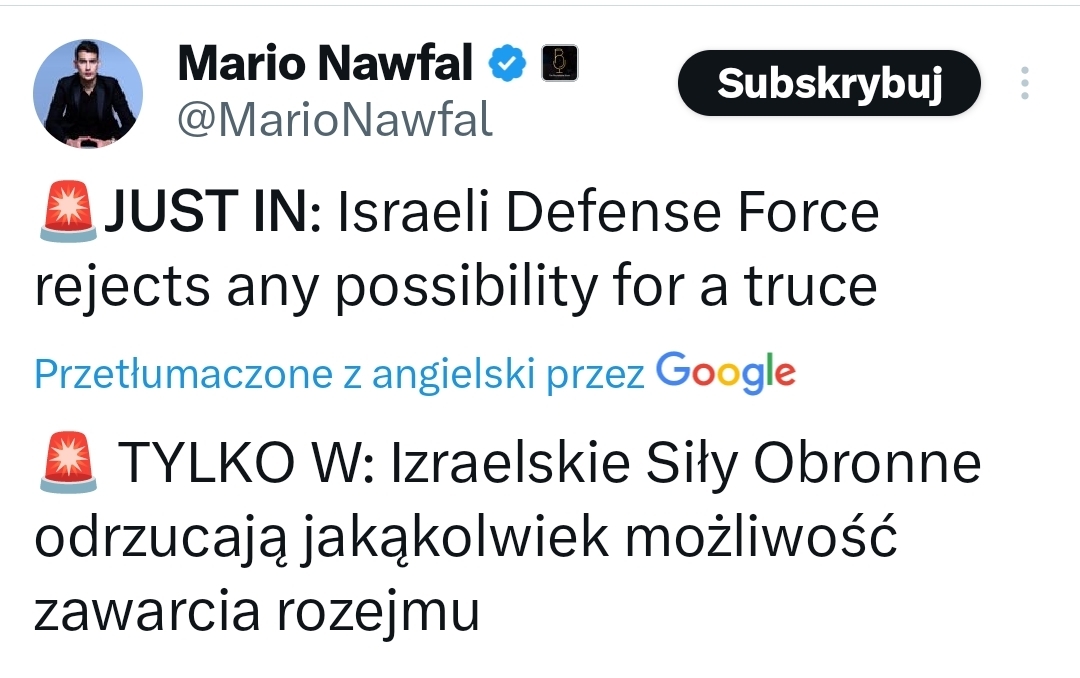Click the blue verified checkmark badge
The height and width of the screenshot is (678, 1080).
click(x=508, y=66)
